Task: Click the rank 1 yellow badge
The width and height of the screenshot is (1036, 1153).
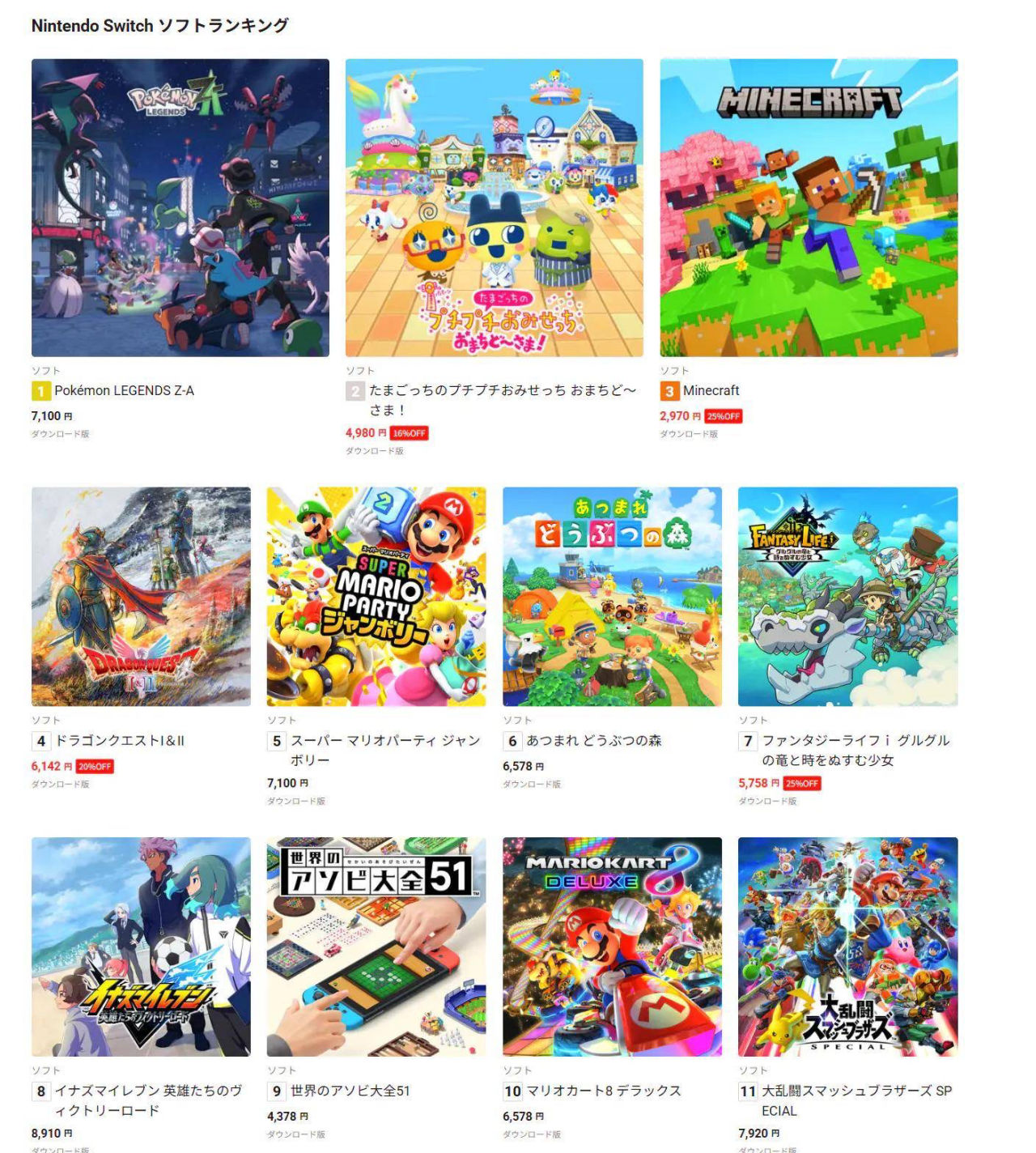Action: pos(40,391)
